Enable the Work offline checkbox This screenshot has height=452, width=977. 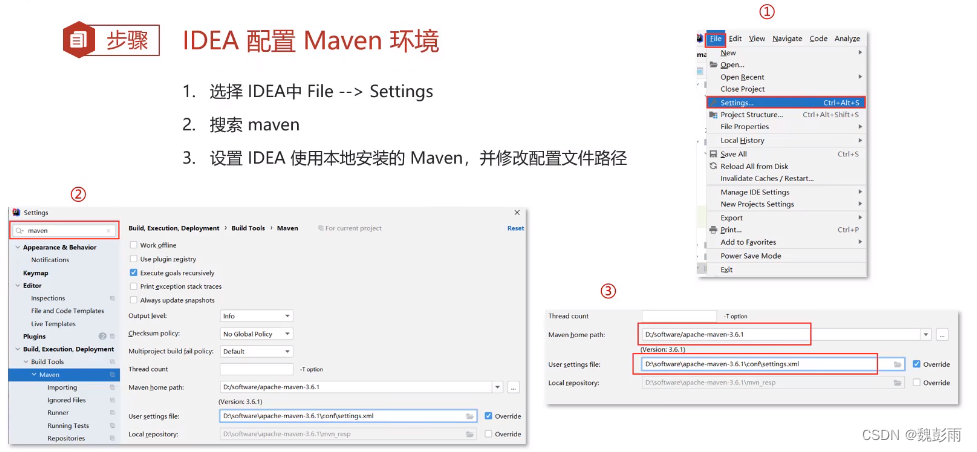[x=133, y=245]
